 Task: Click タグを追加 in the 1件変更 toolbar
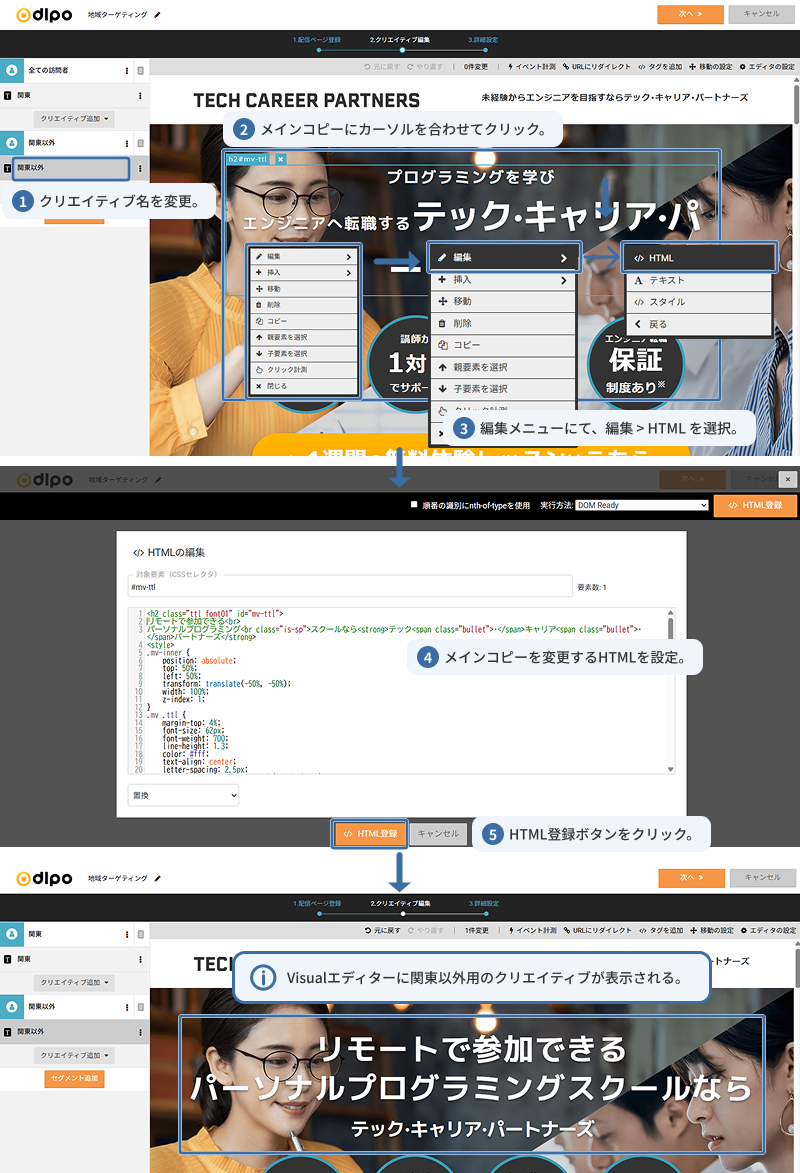661,931
